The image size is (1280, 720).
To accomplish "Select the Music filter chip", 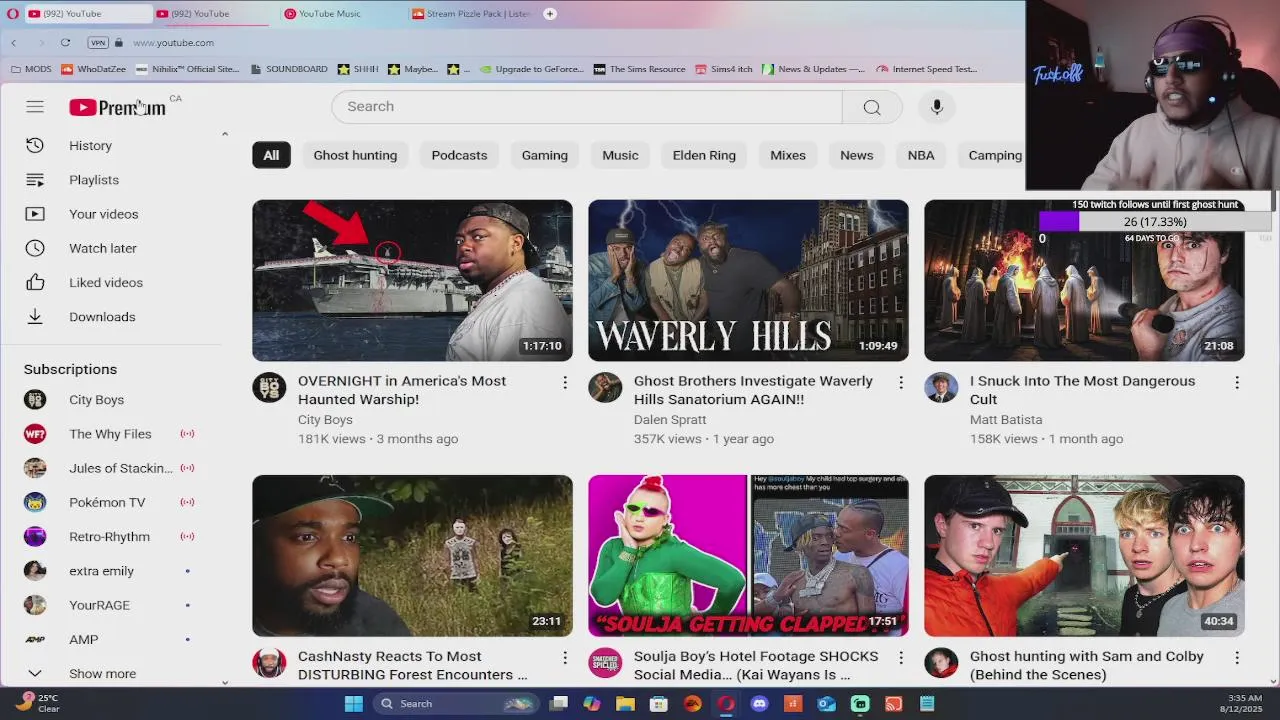I will click(x=620, y=155).
